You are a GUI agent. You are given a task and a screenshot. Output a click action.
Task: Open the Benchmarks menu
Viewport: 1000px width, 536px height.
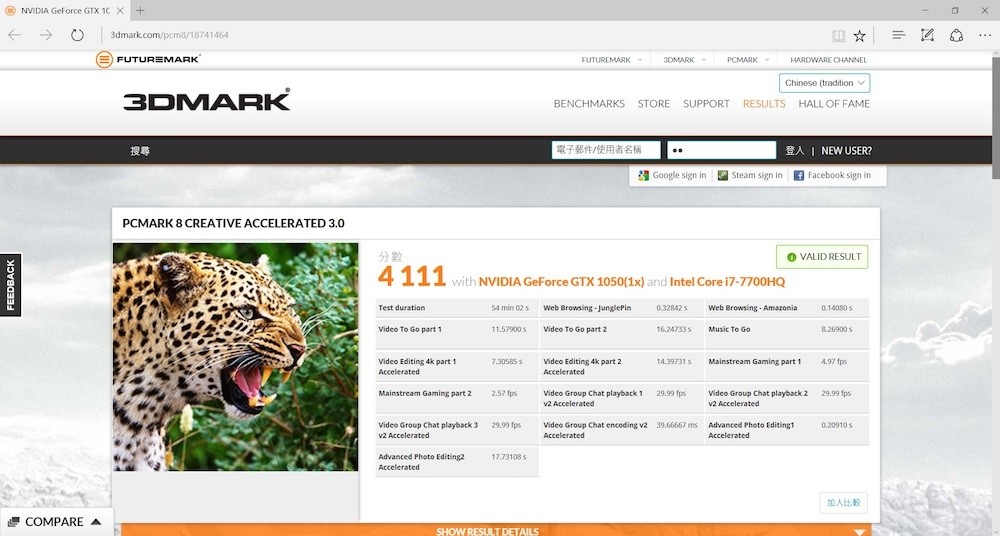point(589,103)
